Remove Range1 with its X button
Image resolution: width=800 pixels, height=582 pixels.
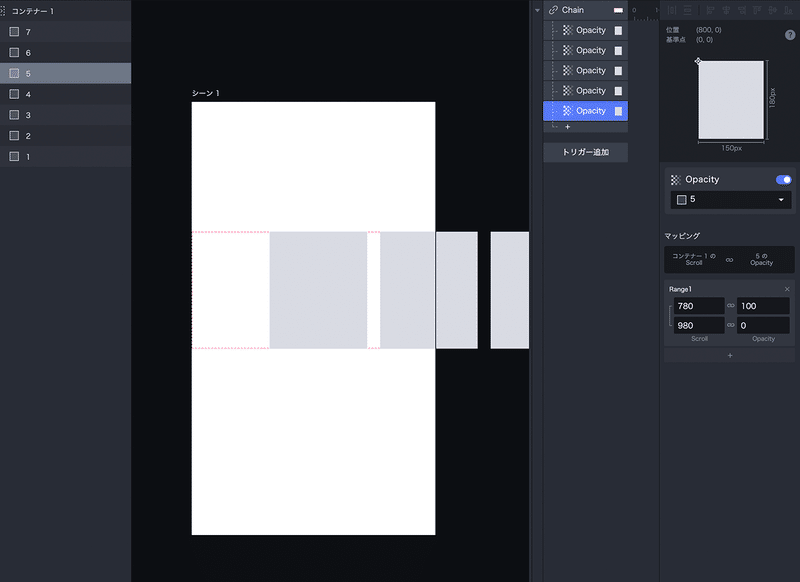[x=787, y=289]
